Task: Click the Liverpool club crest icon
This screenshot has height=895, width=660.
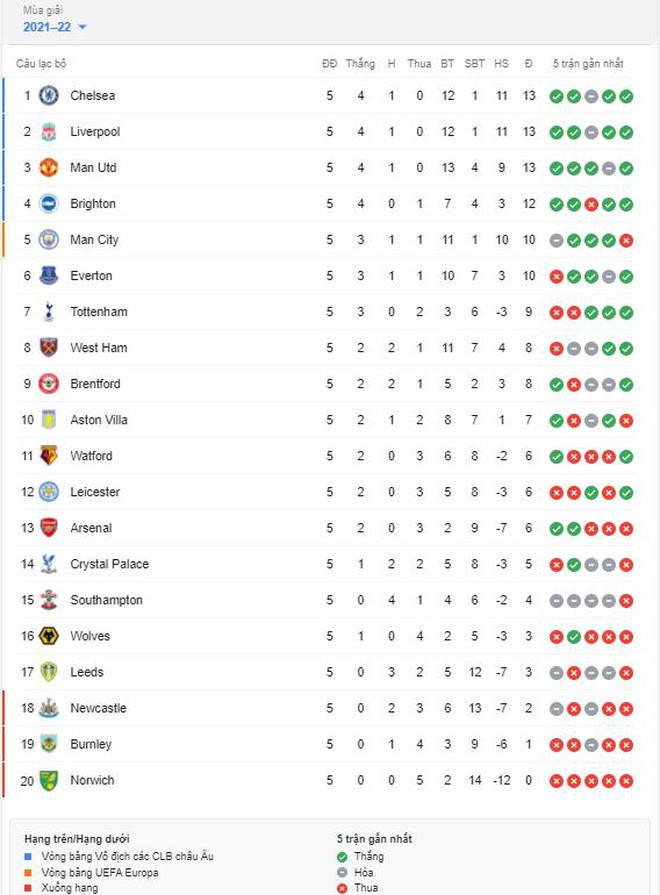Action: click(x=48, y=132)
